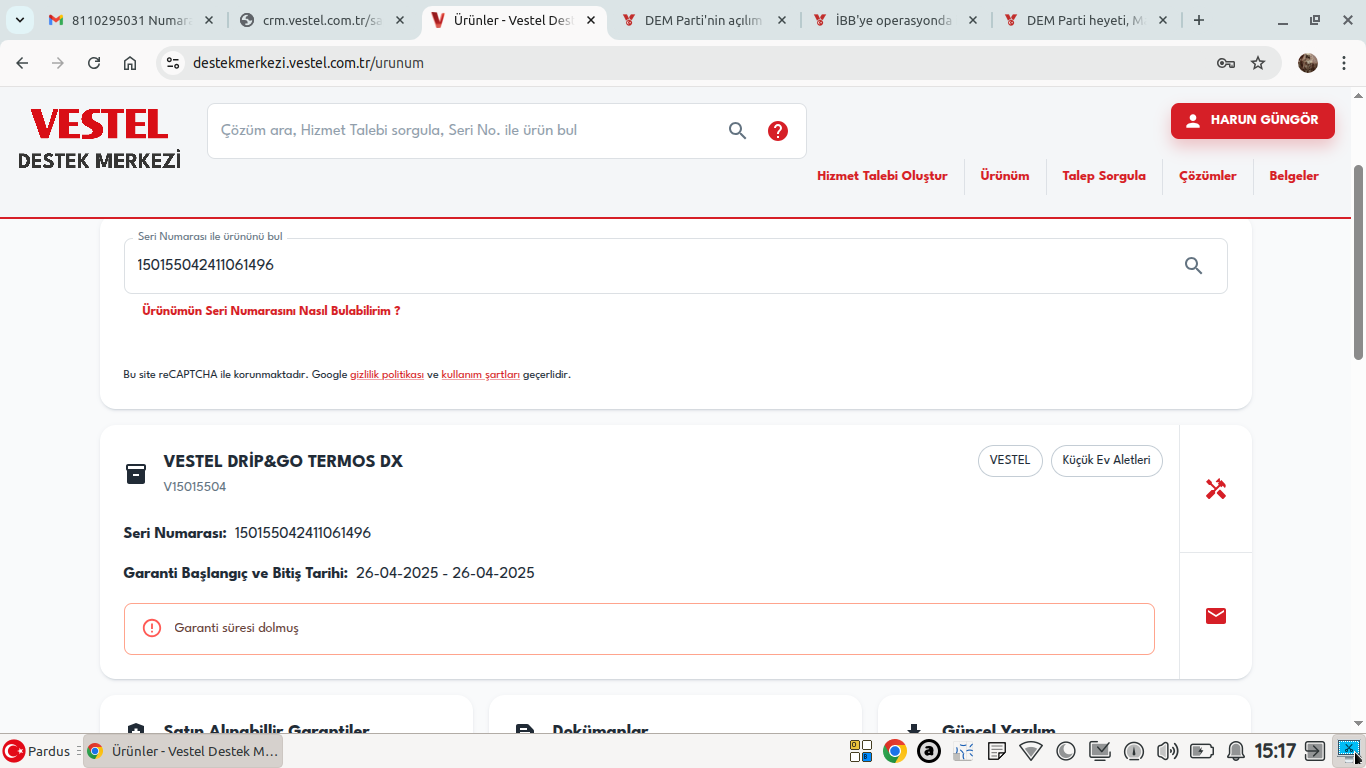The width and height of the screenshot is (1366, 768).
Task: Click the Küçük Ev Aletleri category tag
Action: (1106, 461)
